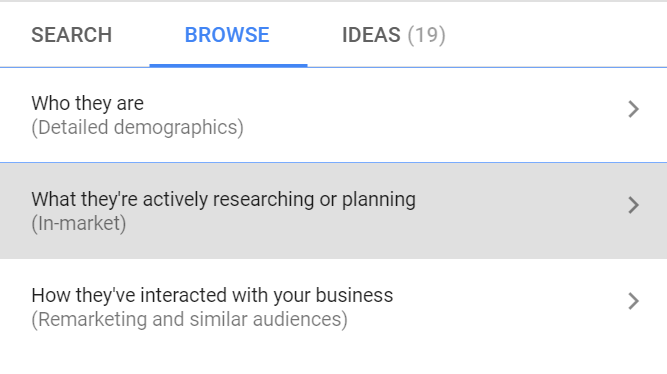Open What they're actively researching or planning
667x374 pixels.
334,211
